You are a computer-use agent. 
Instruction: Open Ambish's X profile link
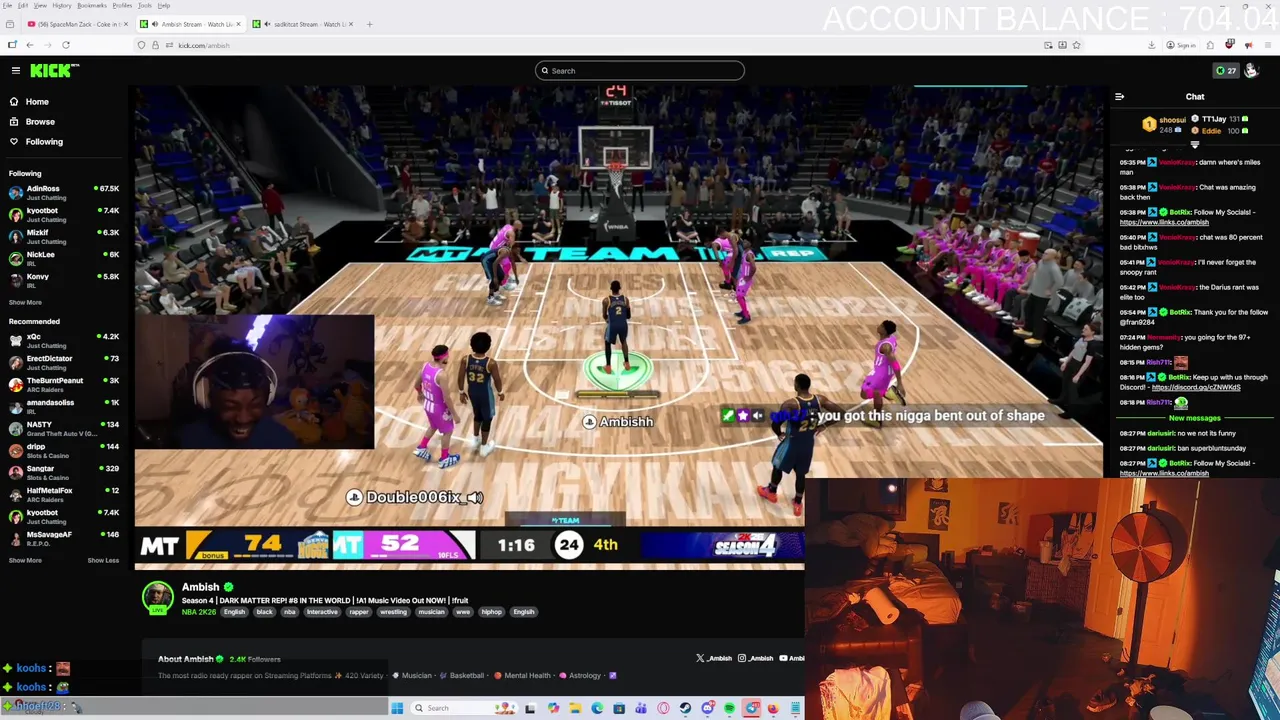[713, 658]
